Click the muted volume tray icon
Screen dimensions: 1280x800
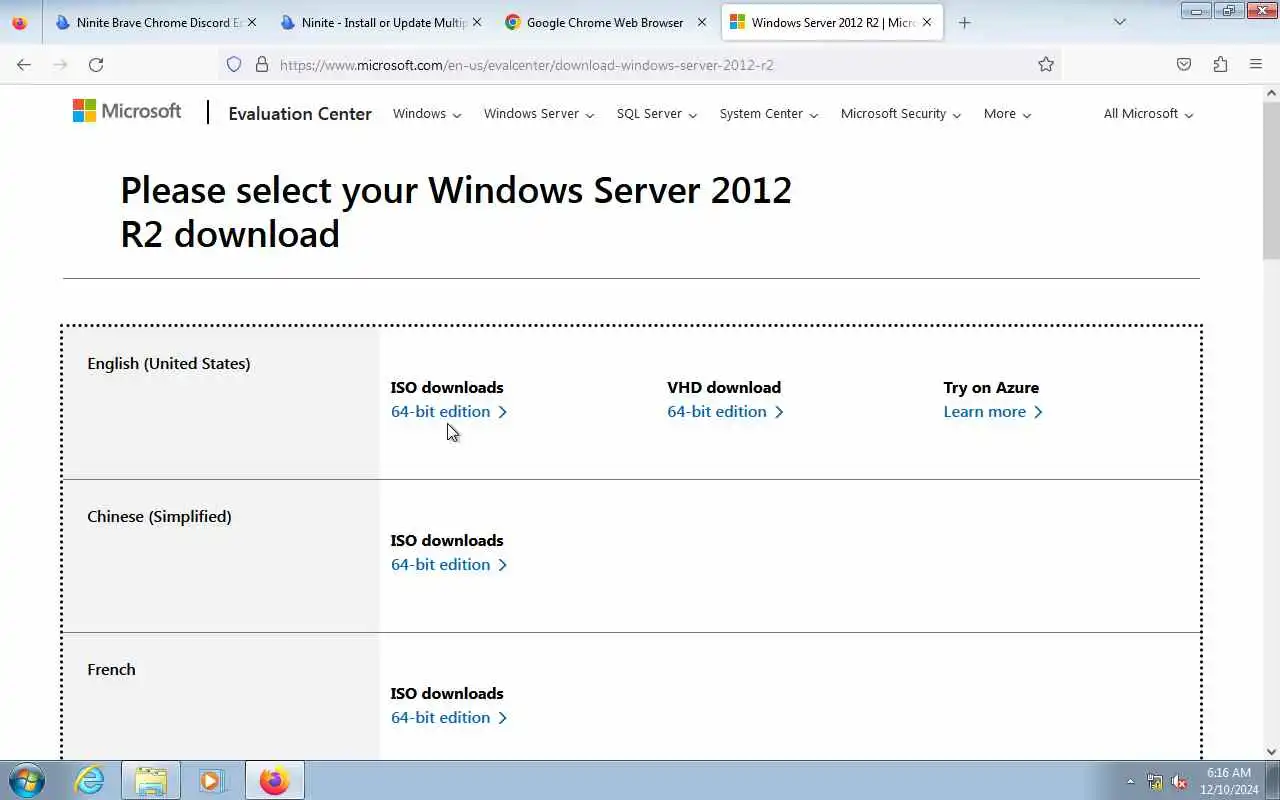(x=1179, y=782)
